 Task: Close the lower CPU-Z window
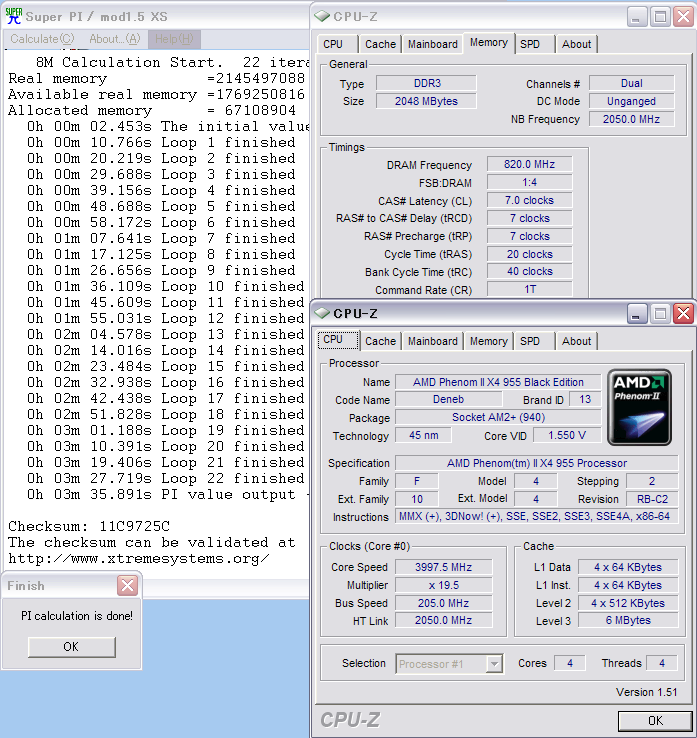click(683, 313)
